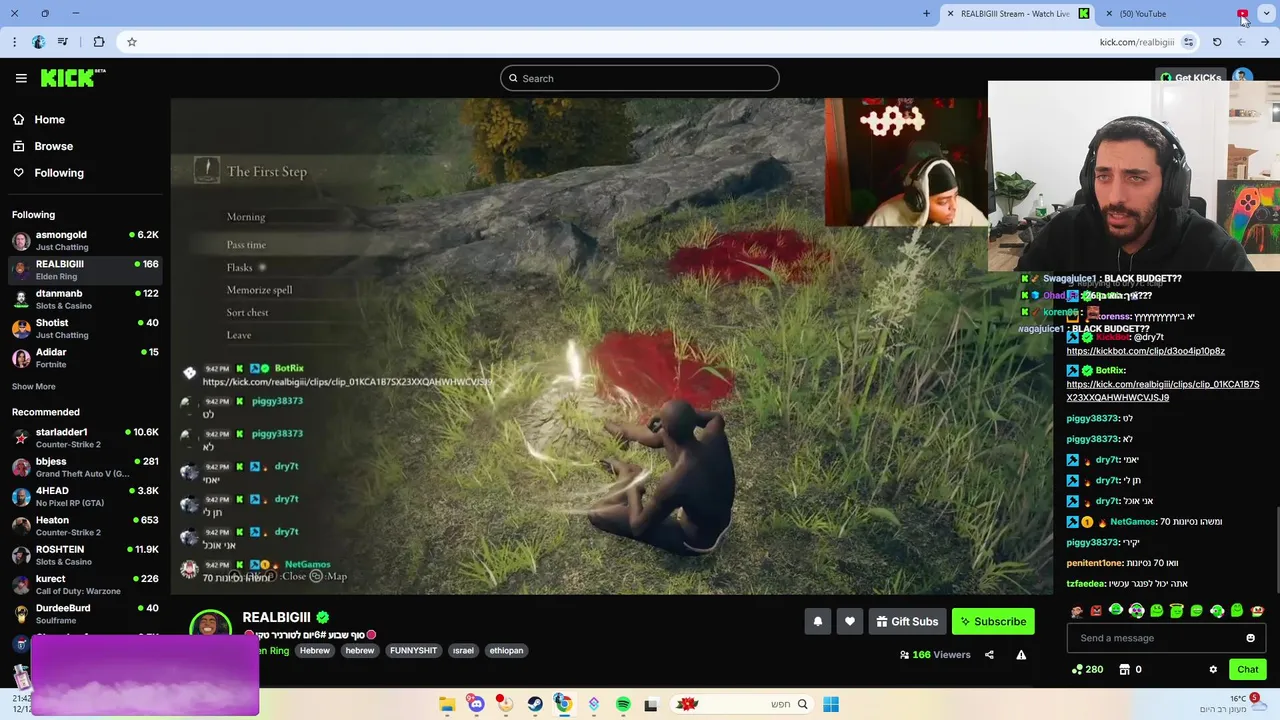Focus the Kick search field
The image size is (1280, 720).
639,78
